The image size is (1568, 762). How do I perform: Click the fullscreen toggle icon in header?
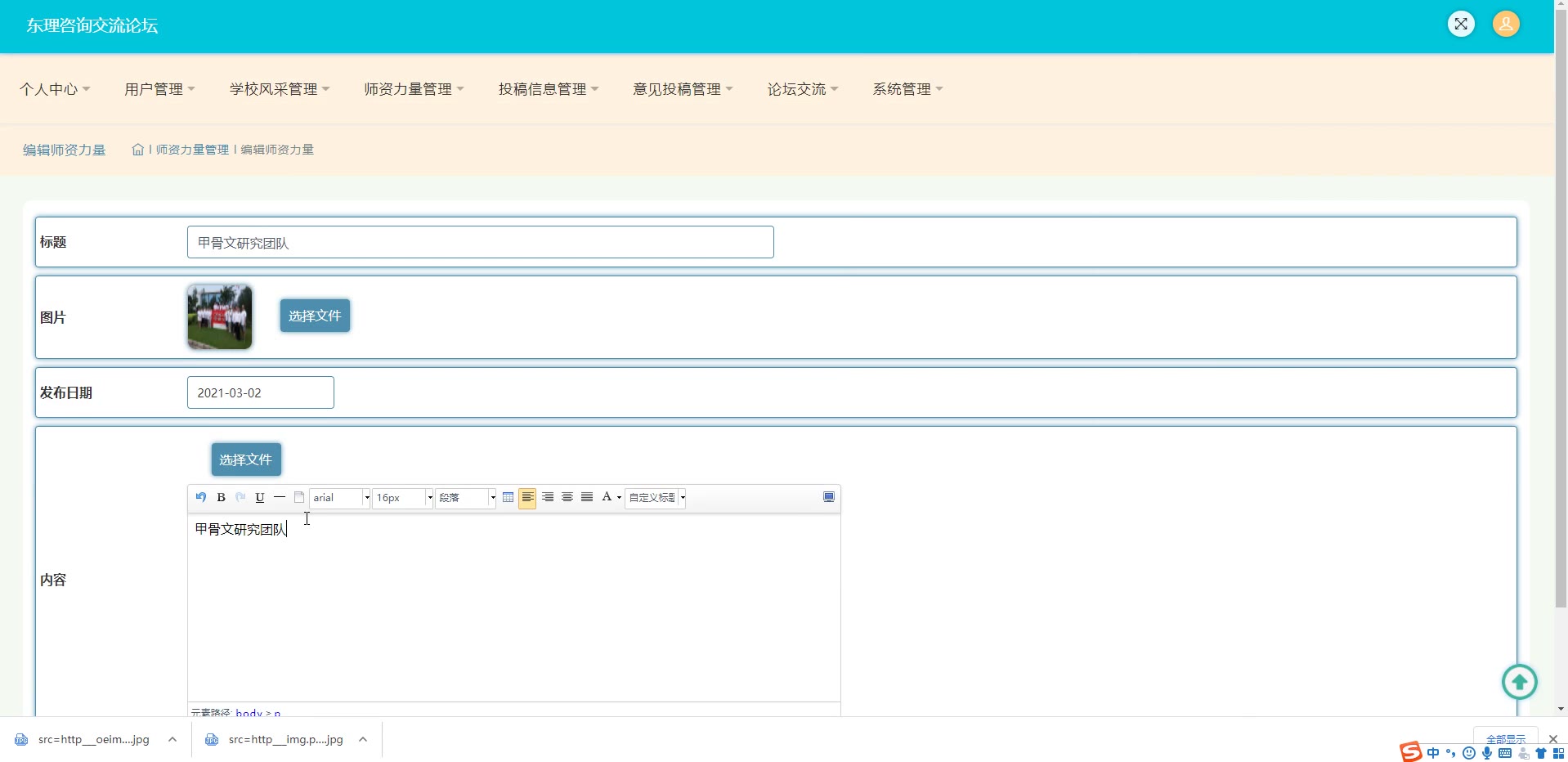tap(1461, 24)
